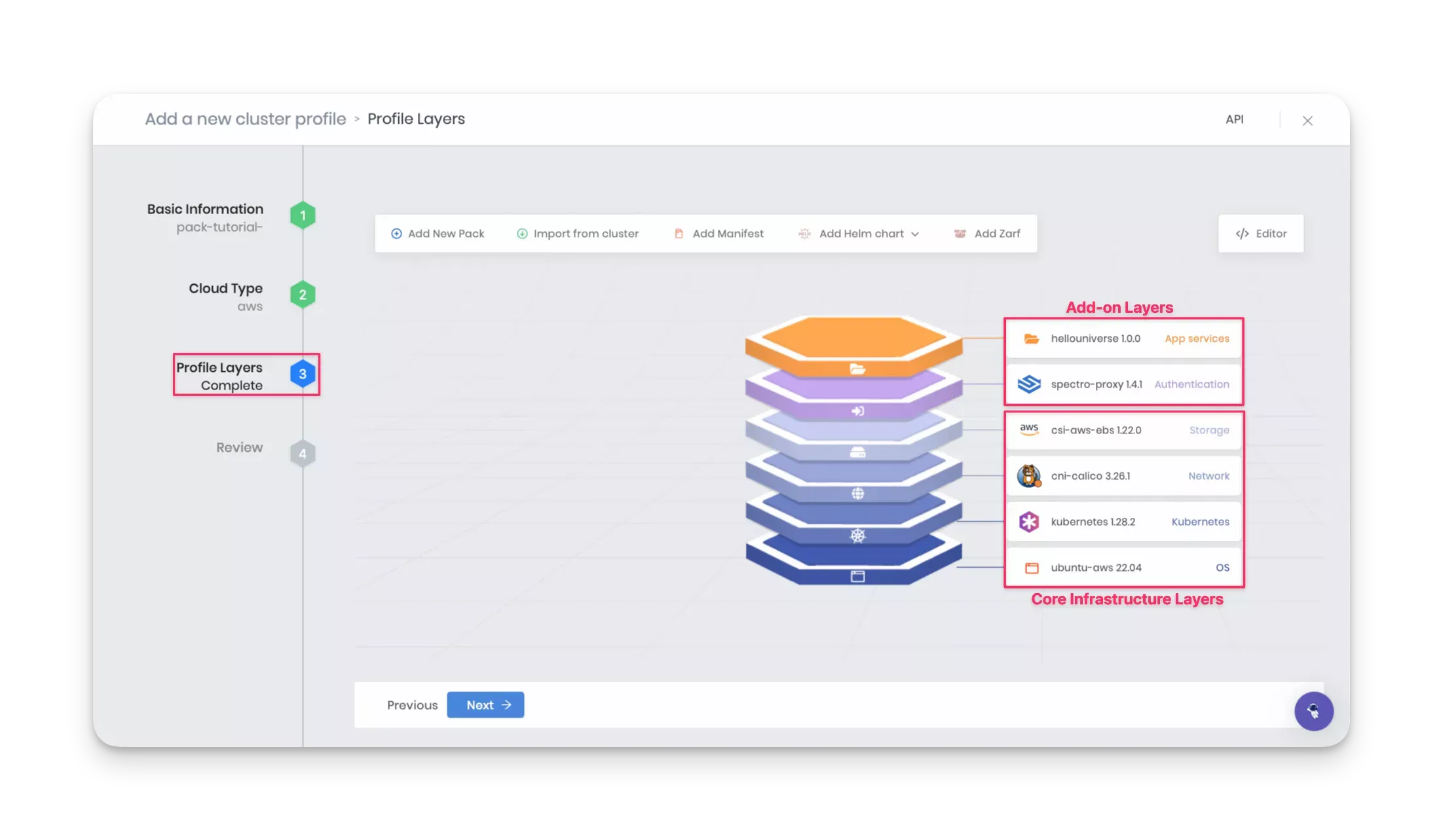Click the ubuntu-aws 22.04 OS layer icon

pos(1032,567)
